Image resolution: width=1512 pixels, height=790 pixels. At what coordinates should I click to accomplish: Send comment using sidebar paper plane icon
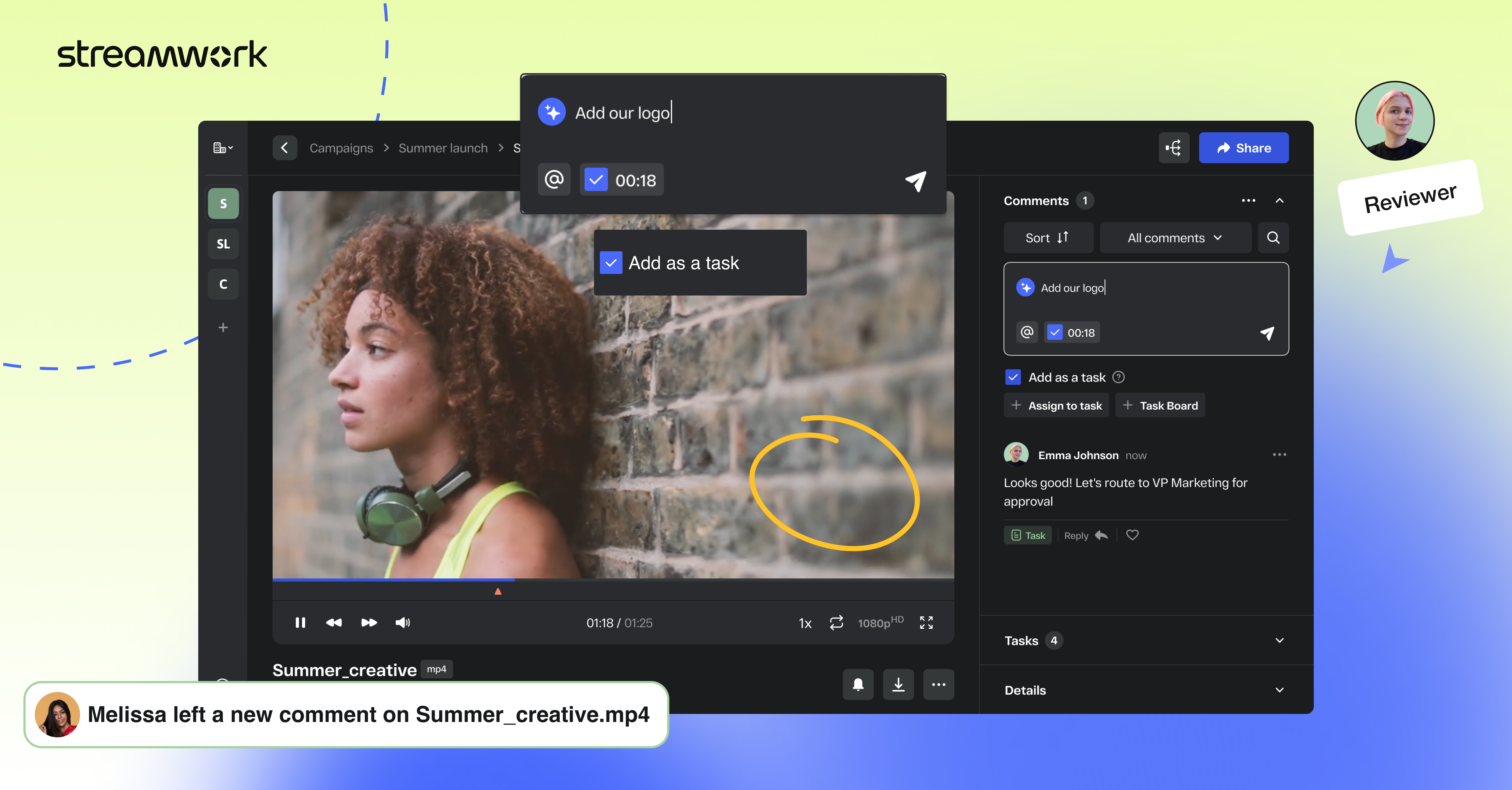pos(1267,333)
